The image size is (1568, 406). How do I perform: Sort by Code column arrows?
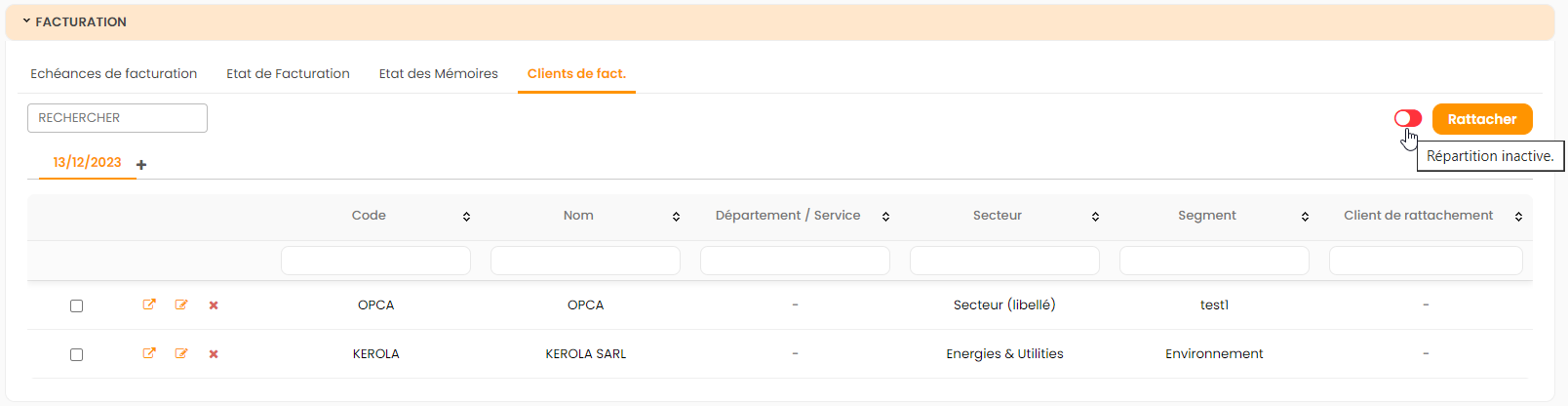click(x=466, y=217)
